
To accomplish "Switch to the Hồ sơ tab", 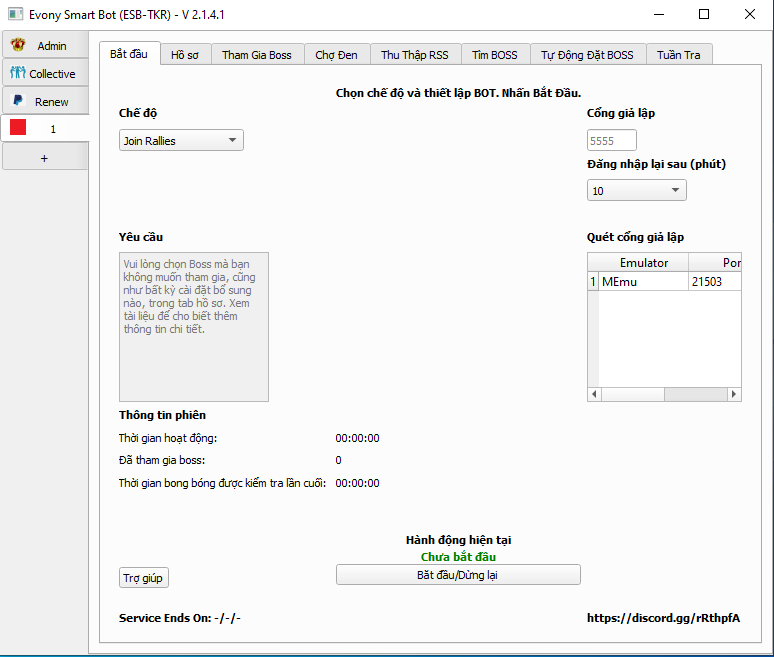I will click(x=185, y=55).
